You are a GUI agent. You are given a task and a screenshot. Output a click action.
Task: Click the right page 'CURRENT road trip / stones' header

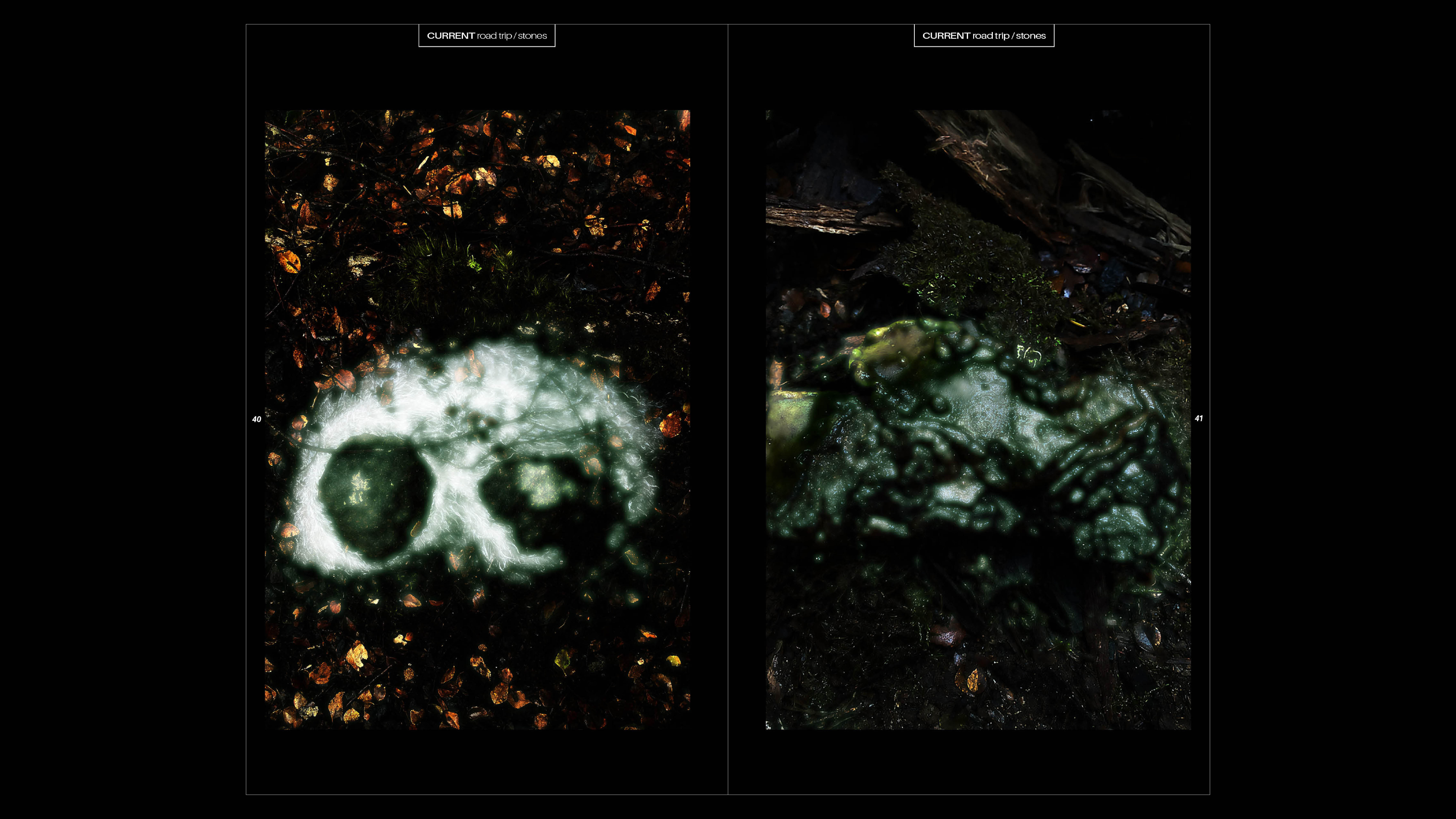click(984, 36)
